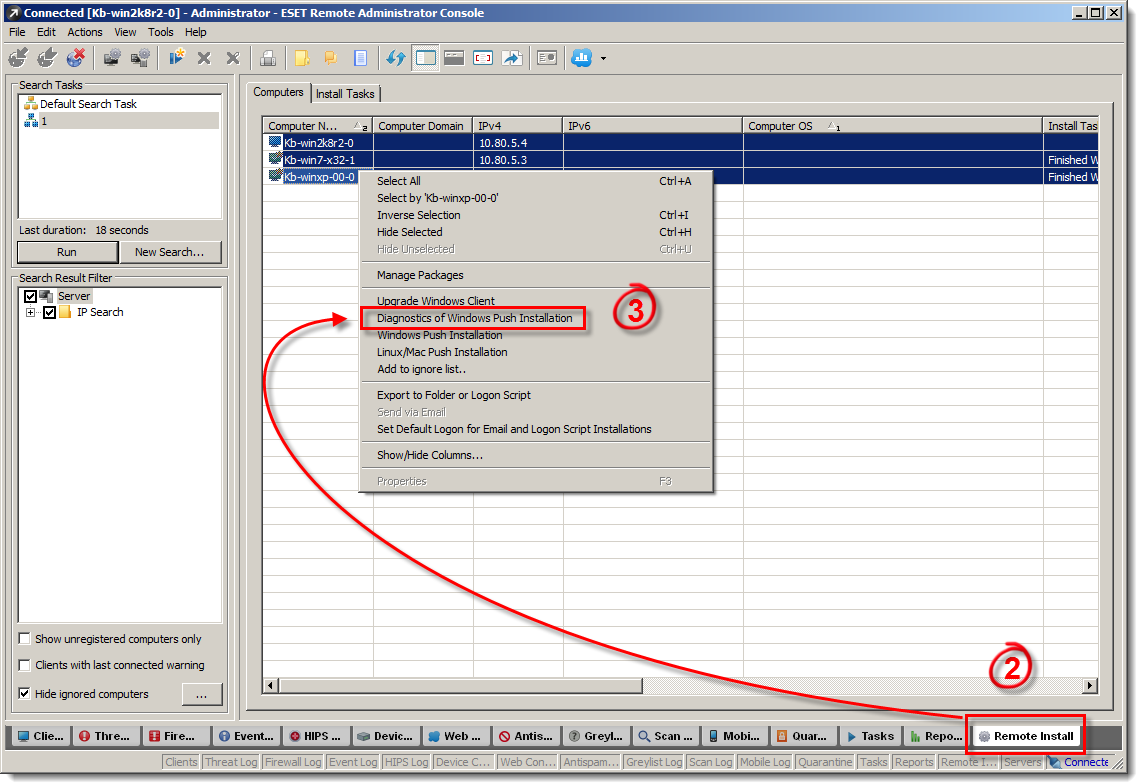The image size is (1137, 783).
Task: Open the Reports pane tab at bottom
Action: pos(935,736)
